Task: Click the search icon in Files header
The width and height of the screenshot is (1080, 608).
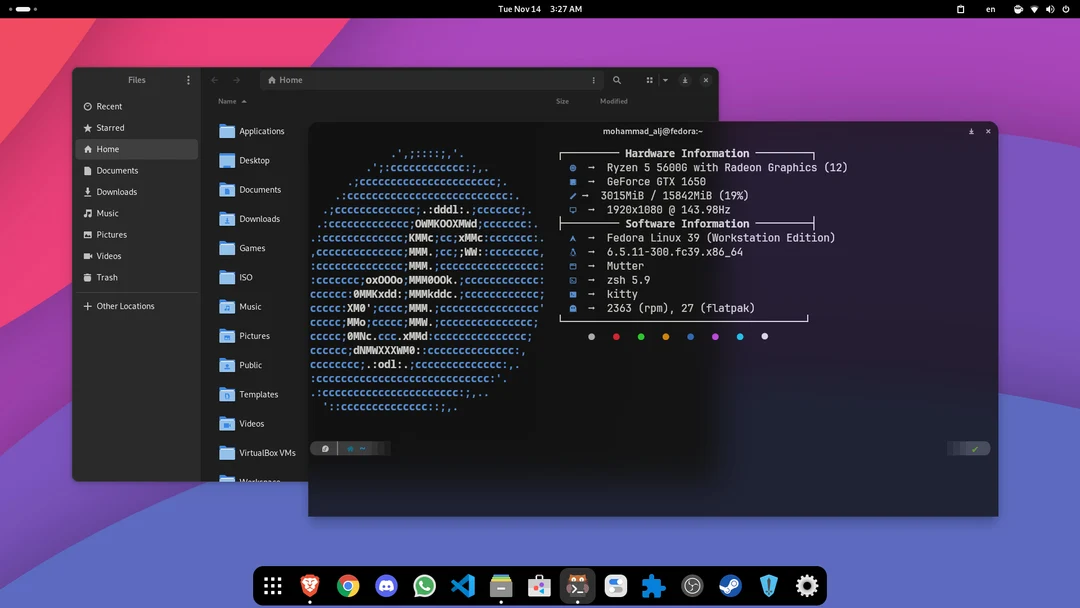Action: tap(617, 80)
